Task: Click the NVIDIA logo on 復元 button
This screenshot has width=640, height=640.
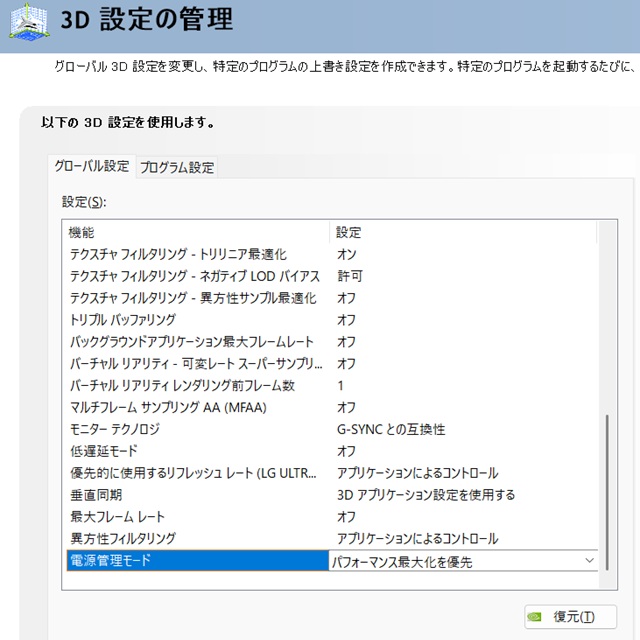Action: click(x=534, y=617)
